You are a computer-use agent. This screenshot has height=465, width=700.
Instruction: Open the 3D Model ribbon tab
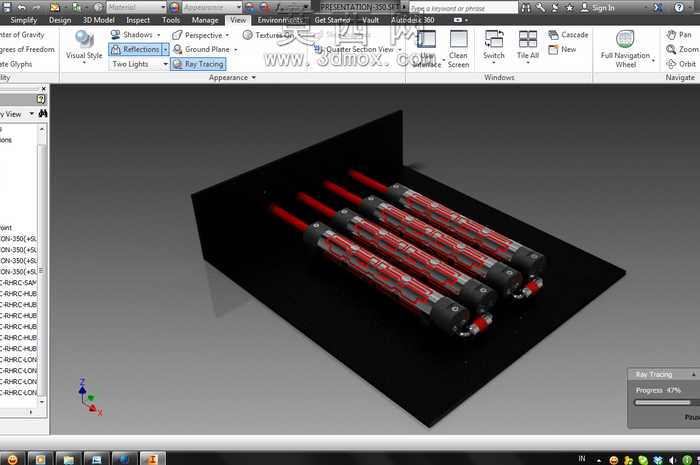point(98,20)
